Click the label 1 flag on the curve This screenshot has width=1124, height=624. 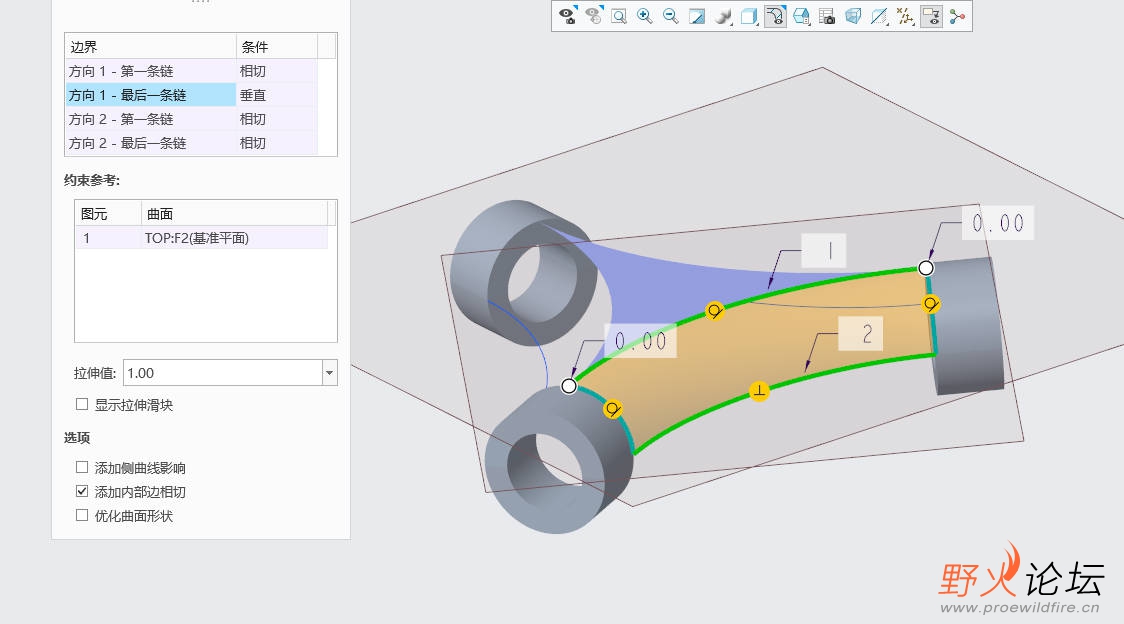(824, 250)
